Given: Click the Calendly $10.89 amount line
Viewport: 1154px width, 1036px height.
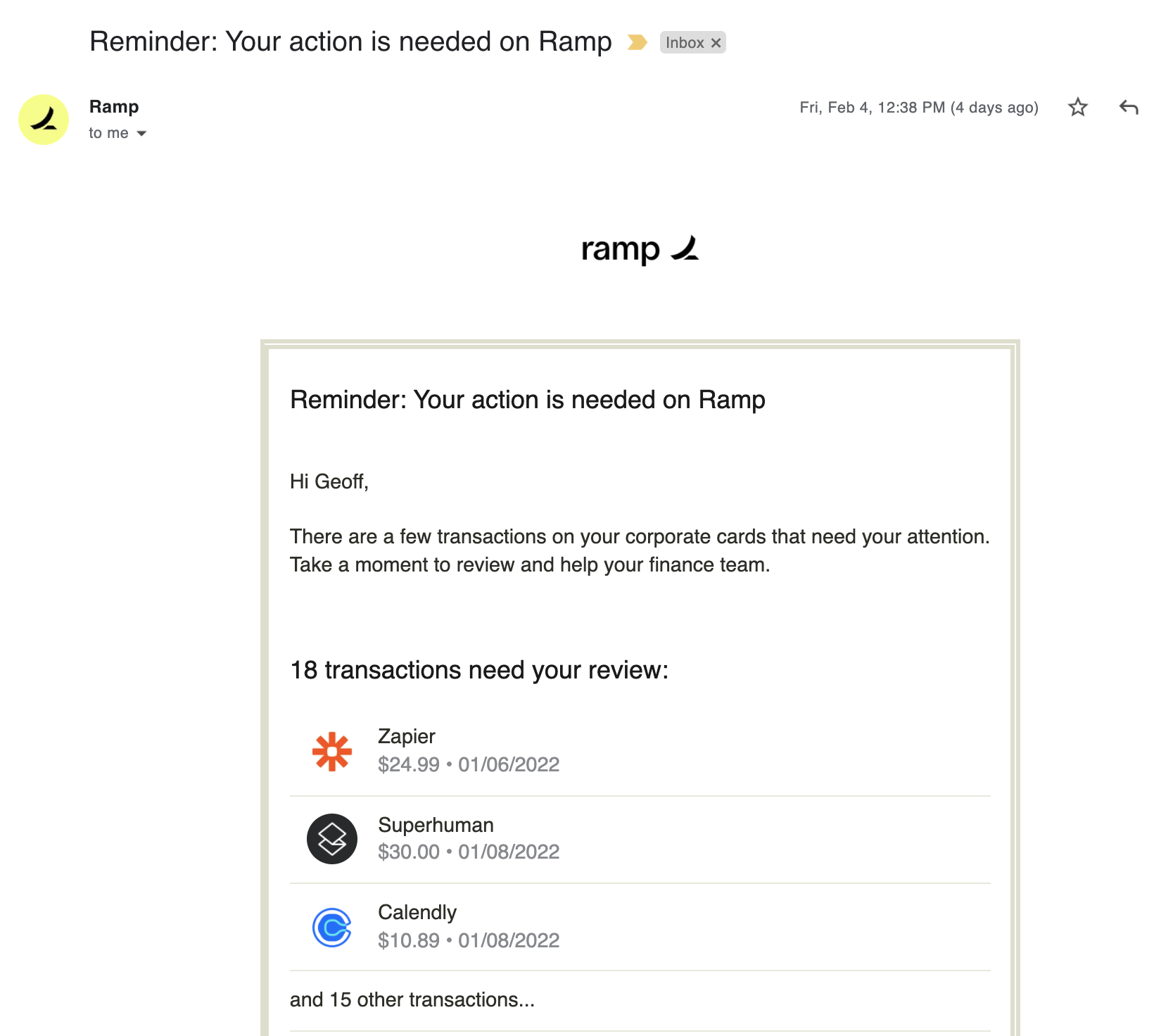Looking at the screenshot, I should coord(469,940).
